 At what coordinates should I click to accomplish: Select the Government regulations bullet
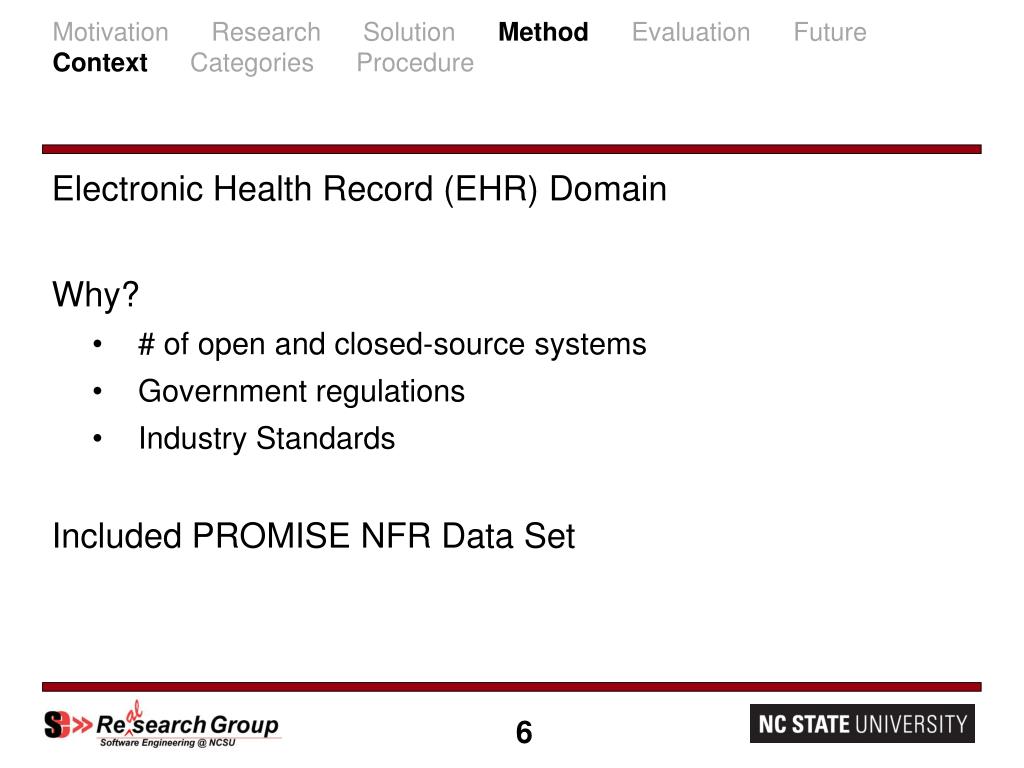pos(301,392)
